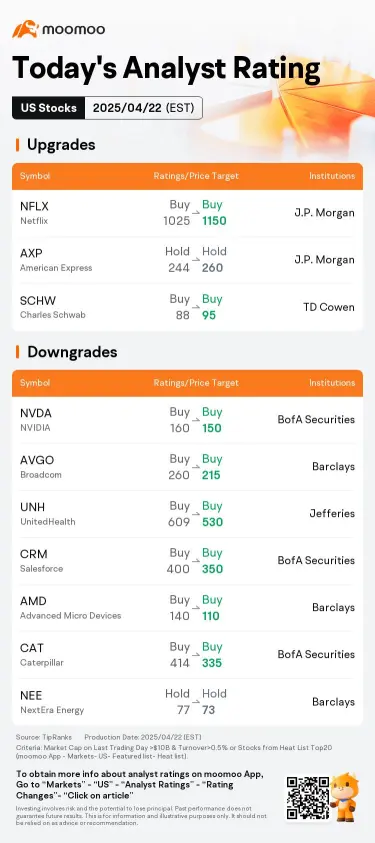Click the Downgrades section heading
375x843 pixels.
coord(72,352)
